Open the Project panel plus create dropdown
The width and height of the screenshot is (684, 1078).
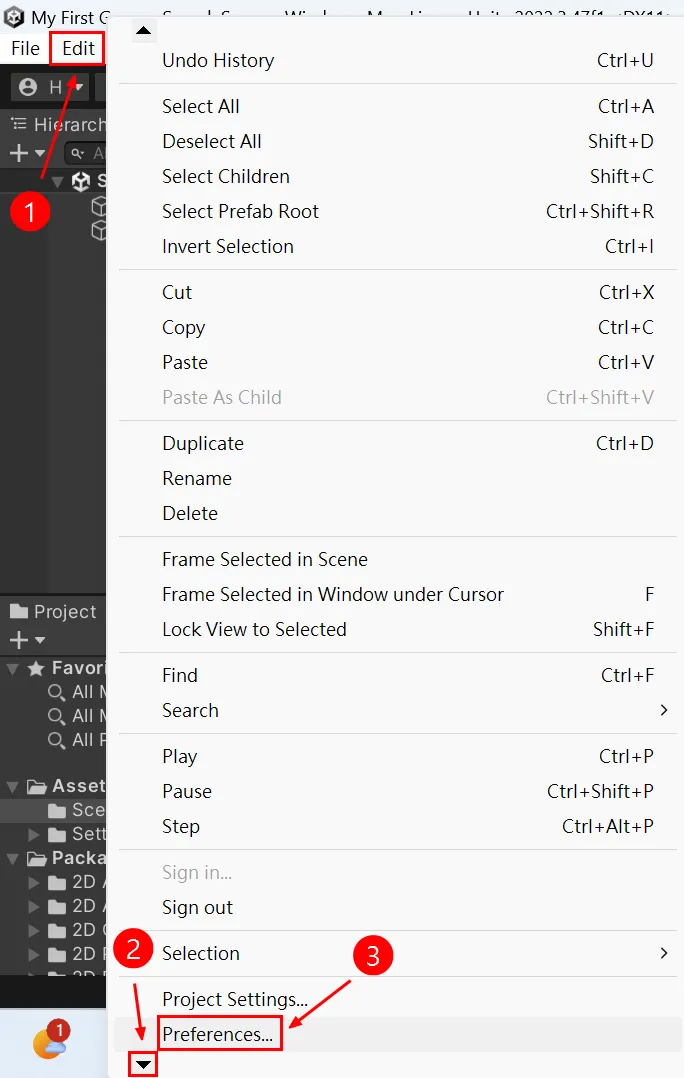click(x=26, y=640)
